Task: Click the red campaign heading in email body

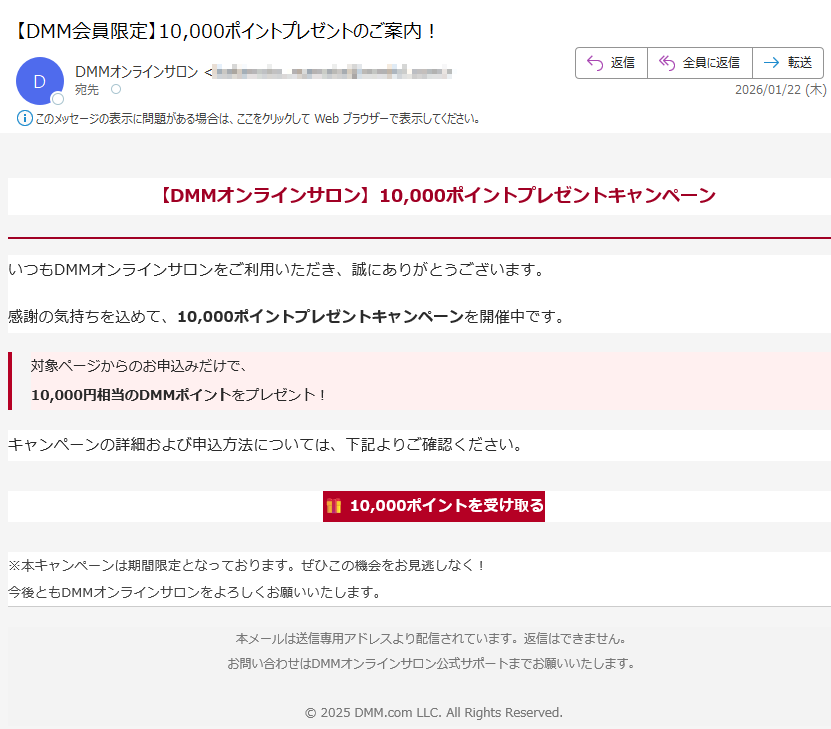Action: click(x=437, y=195)
